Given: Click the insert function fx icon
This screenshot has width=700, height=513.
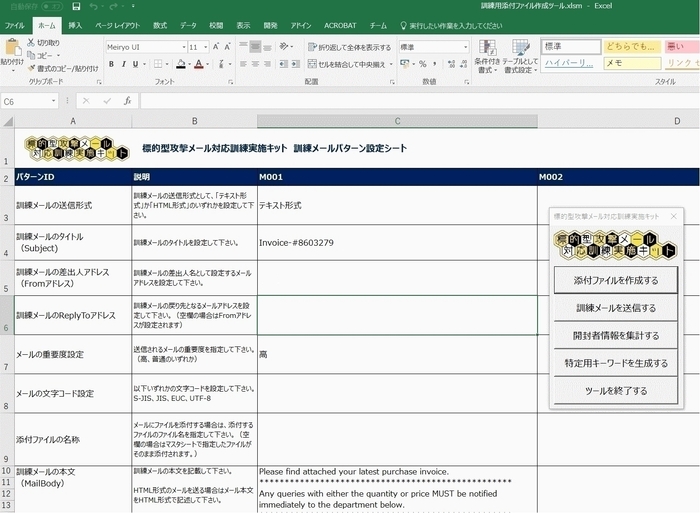Looking at the screenshot, I should pyautogui.click(x=127, y=101).
